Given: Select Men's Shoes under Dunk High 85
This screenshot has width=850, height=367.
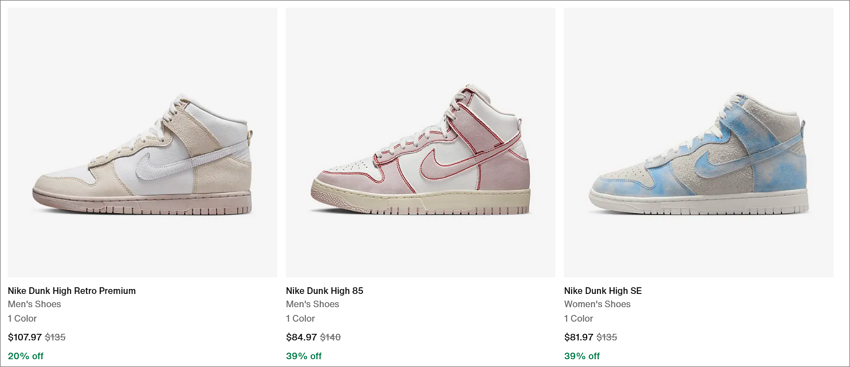Looking at the screenshot, I should pyautogui.click(x=312, y=304).
